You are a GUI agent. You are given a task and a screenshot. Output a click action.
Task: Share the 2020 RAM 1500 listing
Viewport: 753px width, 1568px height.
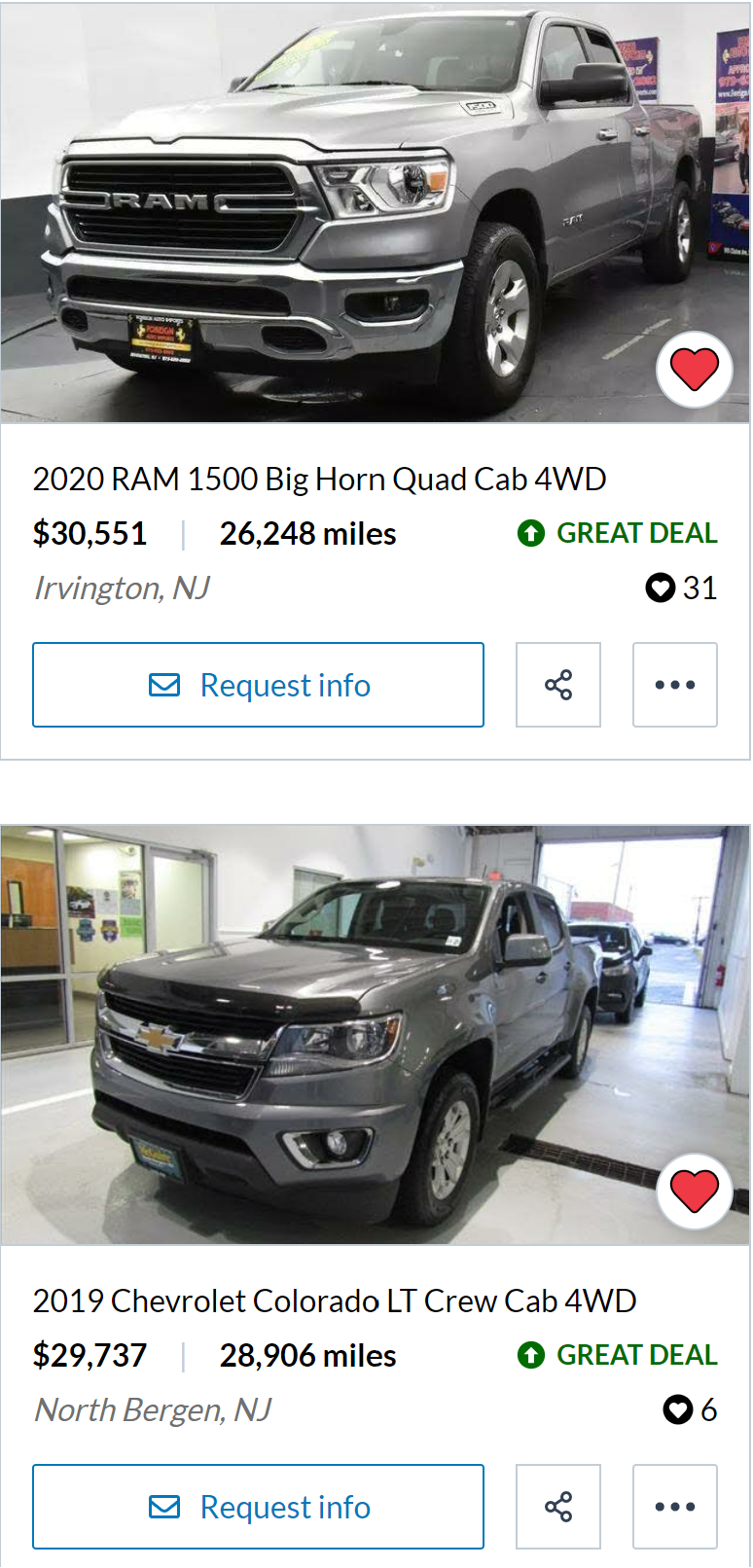coord(558,685)
